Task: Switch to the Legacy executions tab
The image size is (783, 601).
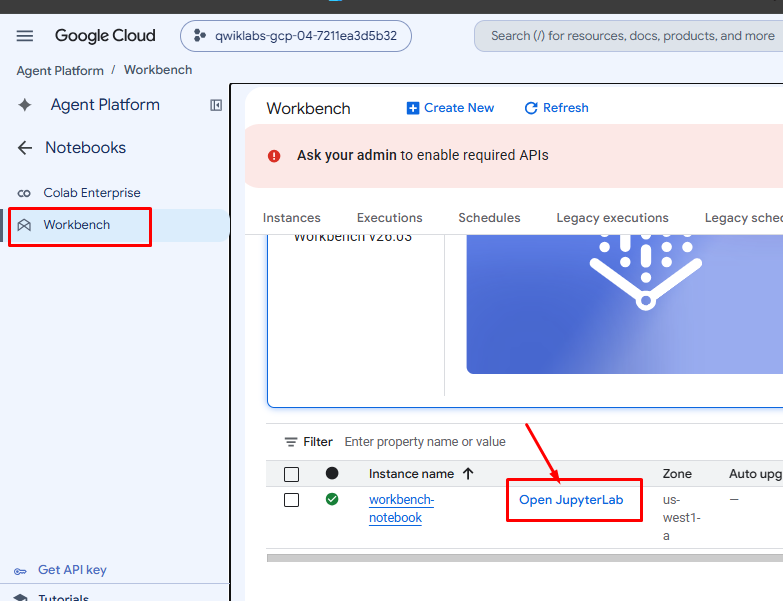Action: coord(612,218)
